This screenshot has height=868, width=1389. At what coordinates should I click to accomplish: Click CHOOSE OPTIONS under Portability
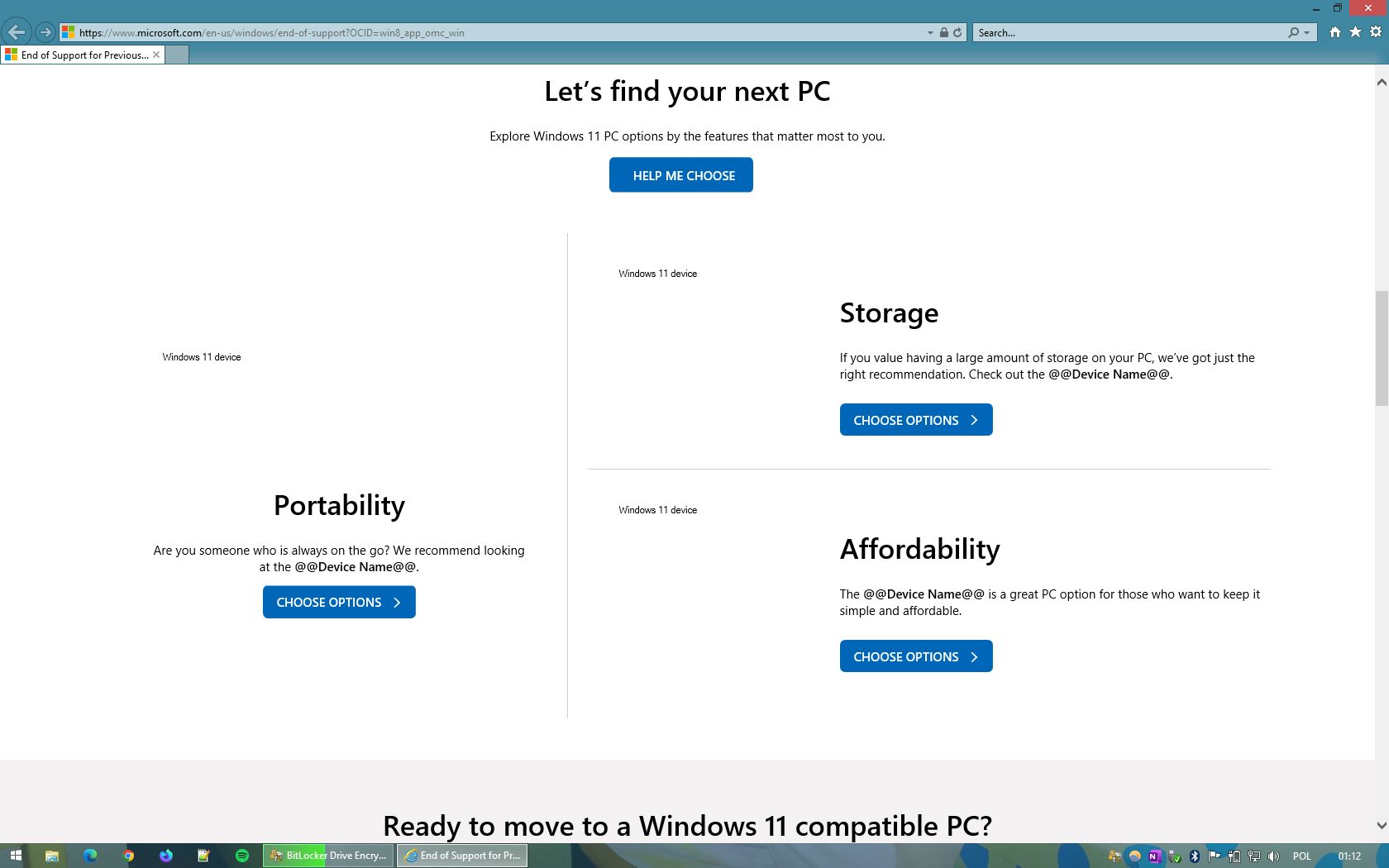[x=339, y=603]
